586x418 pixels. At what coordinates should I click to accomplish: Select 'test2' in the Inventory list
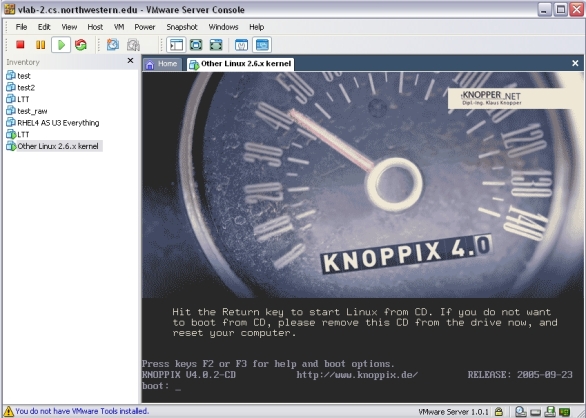coord(26,87)
